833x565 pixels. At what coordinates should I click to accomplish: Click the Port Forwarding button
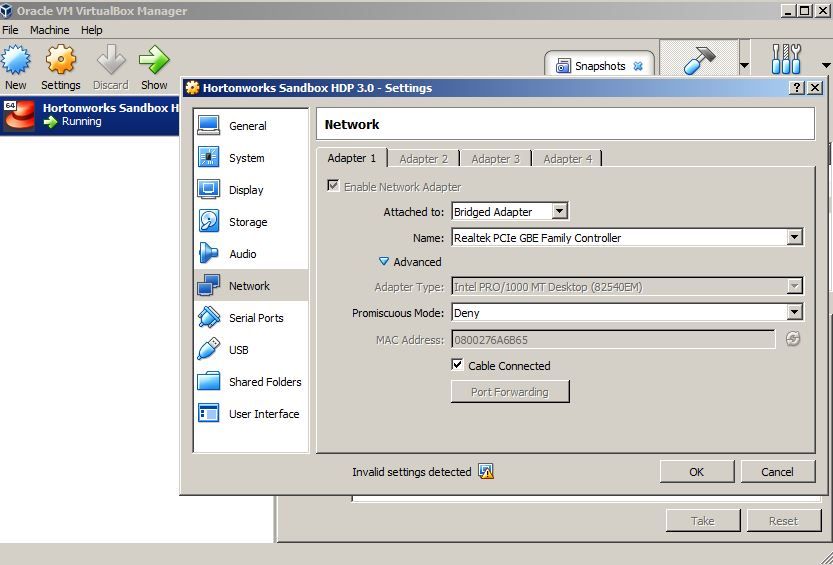click(x=510, y=392)
